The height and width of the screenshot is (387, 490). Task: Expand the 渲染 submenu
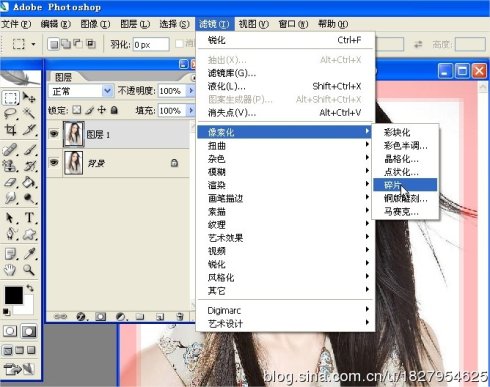(x=286, y=185)
